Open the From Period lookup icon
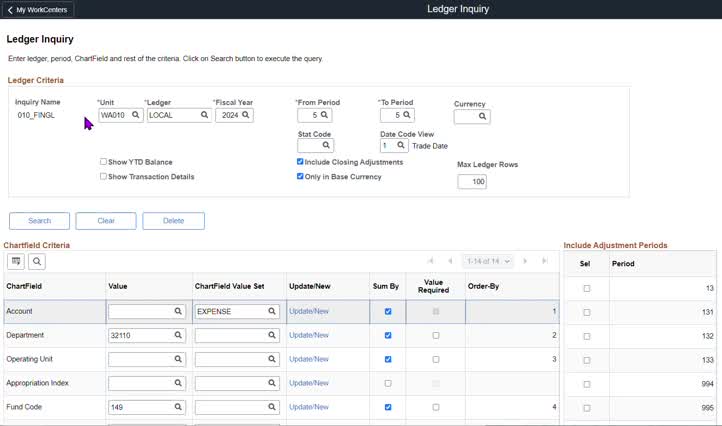The width and height of the screenshot is (722, 426). click(x=326, y=116)
